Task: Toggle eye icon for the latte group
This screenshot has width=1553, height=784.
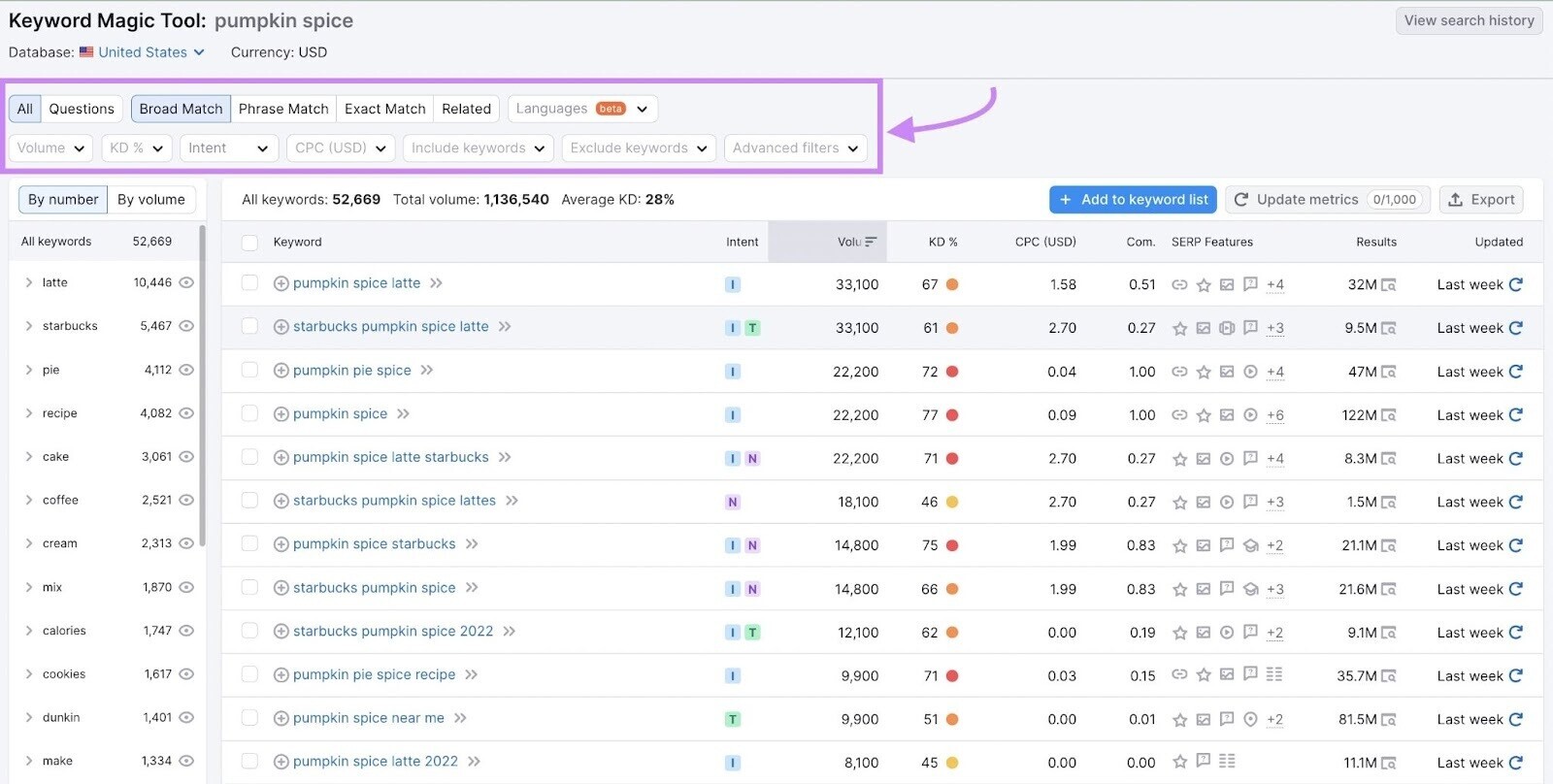Action: pos(186,282)
